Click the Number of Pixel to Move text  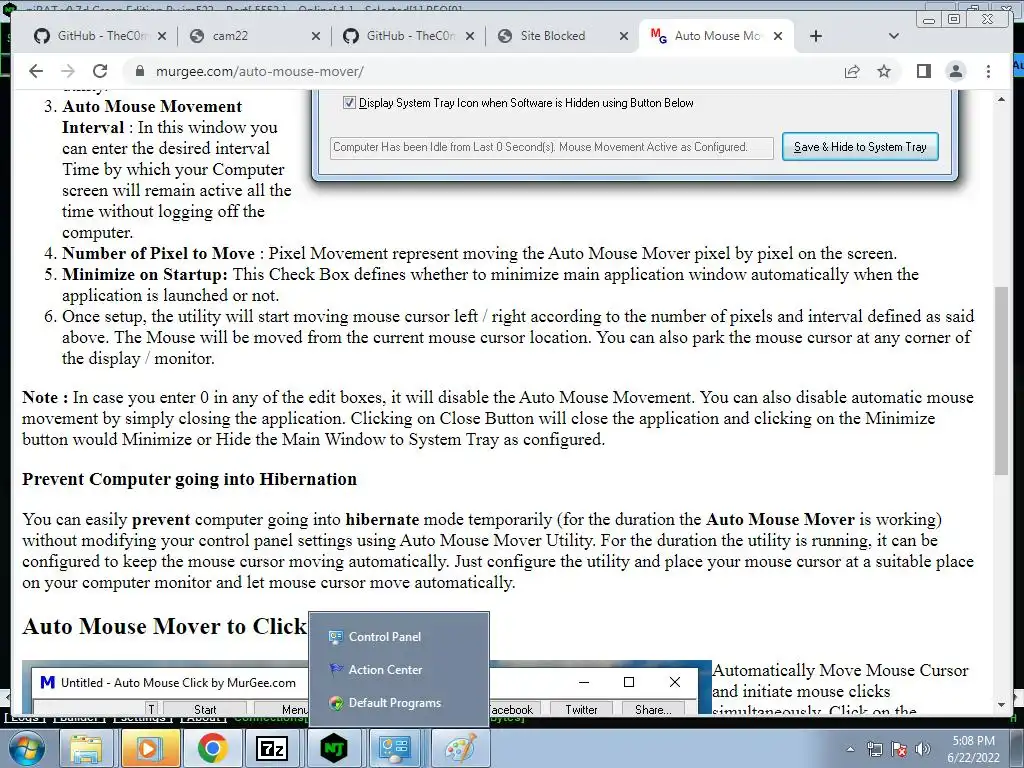coord(479,253)
